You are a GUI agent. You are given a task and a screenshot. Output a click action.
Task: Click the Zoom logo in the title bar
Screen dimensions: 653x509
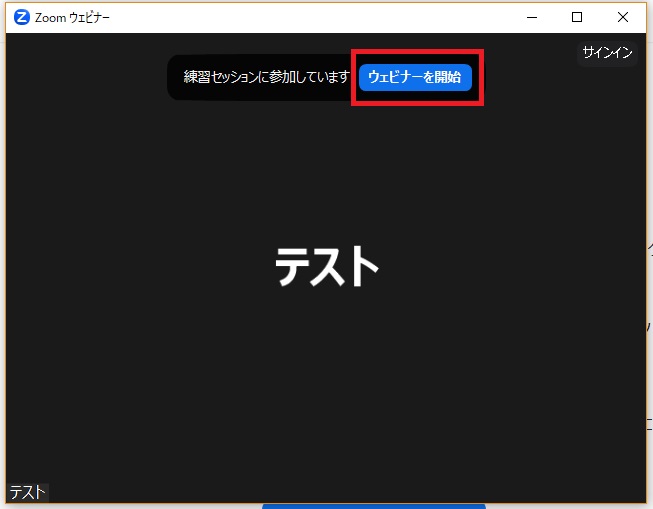[x=22, y=17]
